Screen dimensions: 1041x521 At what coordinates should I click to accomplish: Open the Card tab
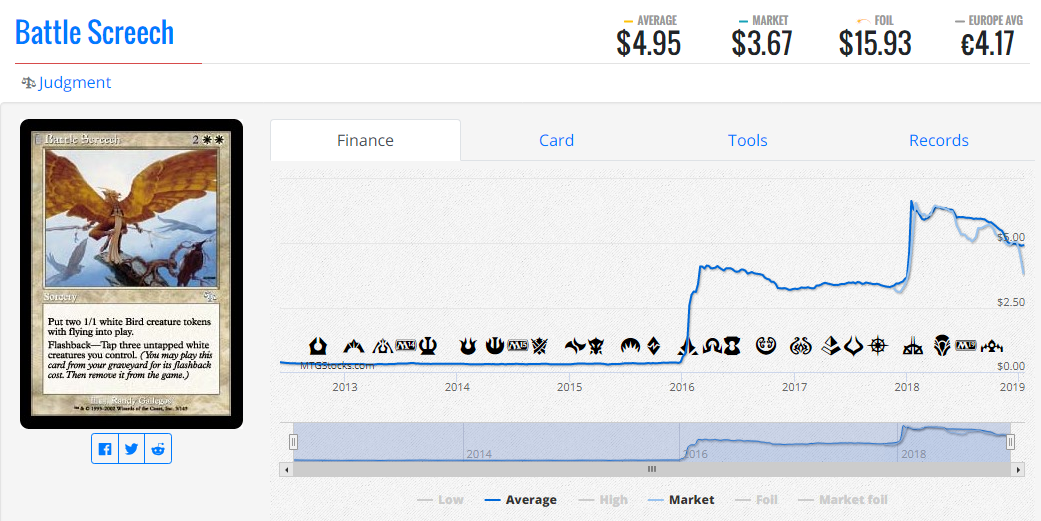point(556,141)
